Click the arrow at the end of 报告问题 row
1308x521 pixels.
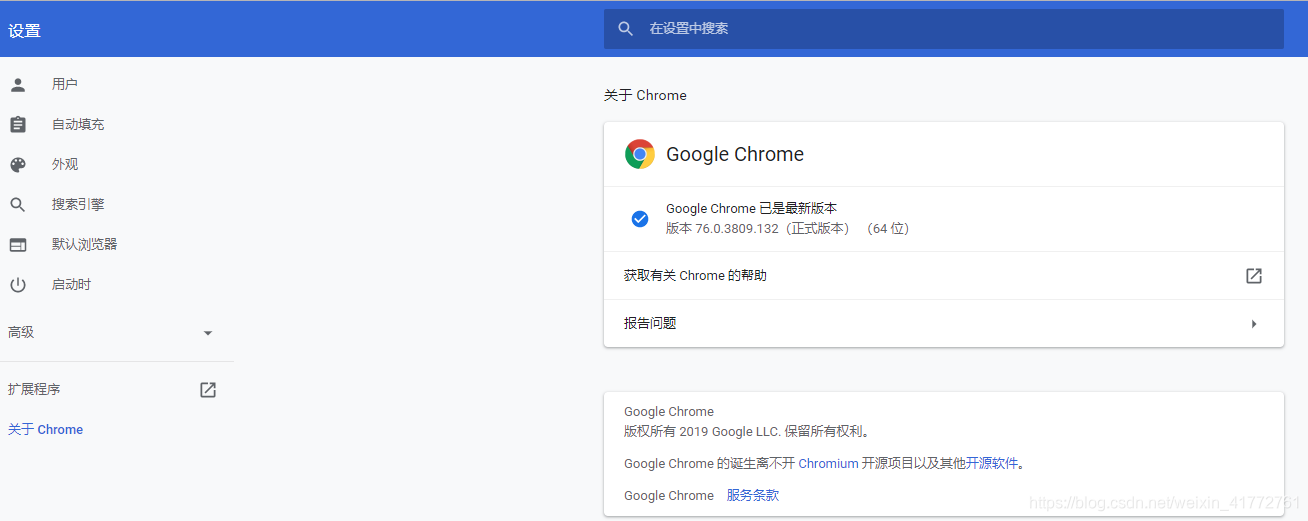click(x=1254, y=324)
